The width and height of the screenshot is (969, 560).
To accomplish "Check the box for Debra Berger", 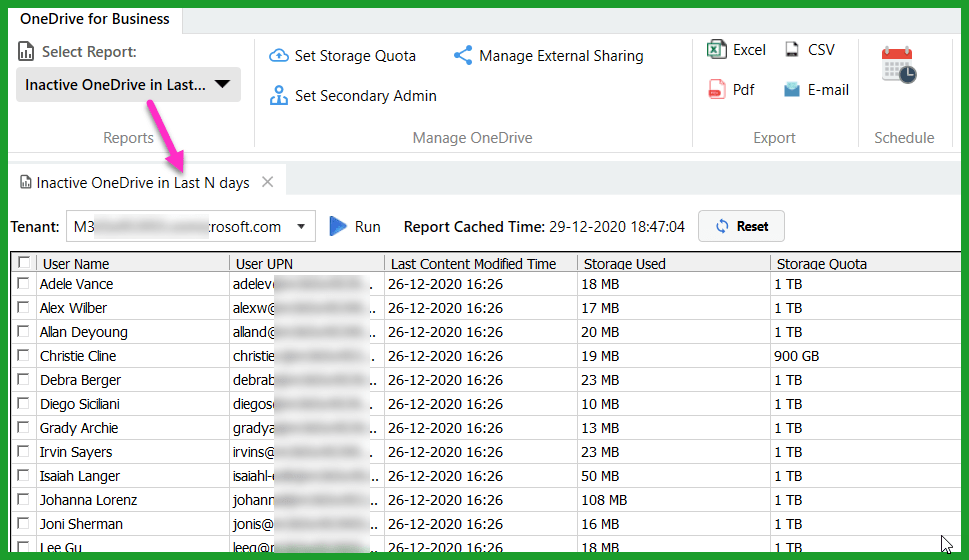I will click(x=23, y=379).
